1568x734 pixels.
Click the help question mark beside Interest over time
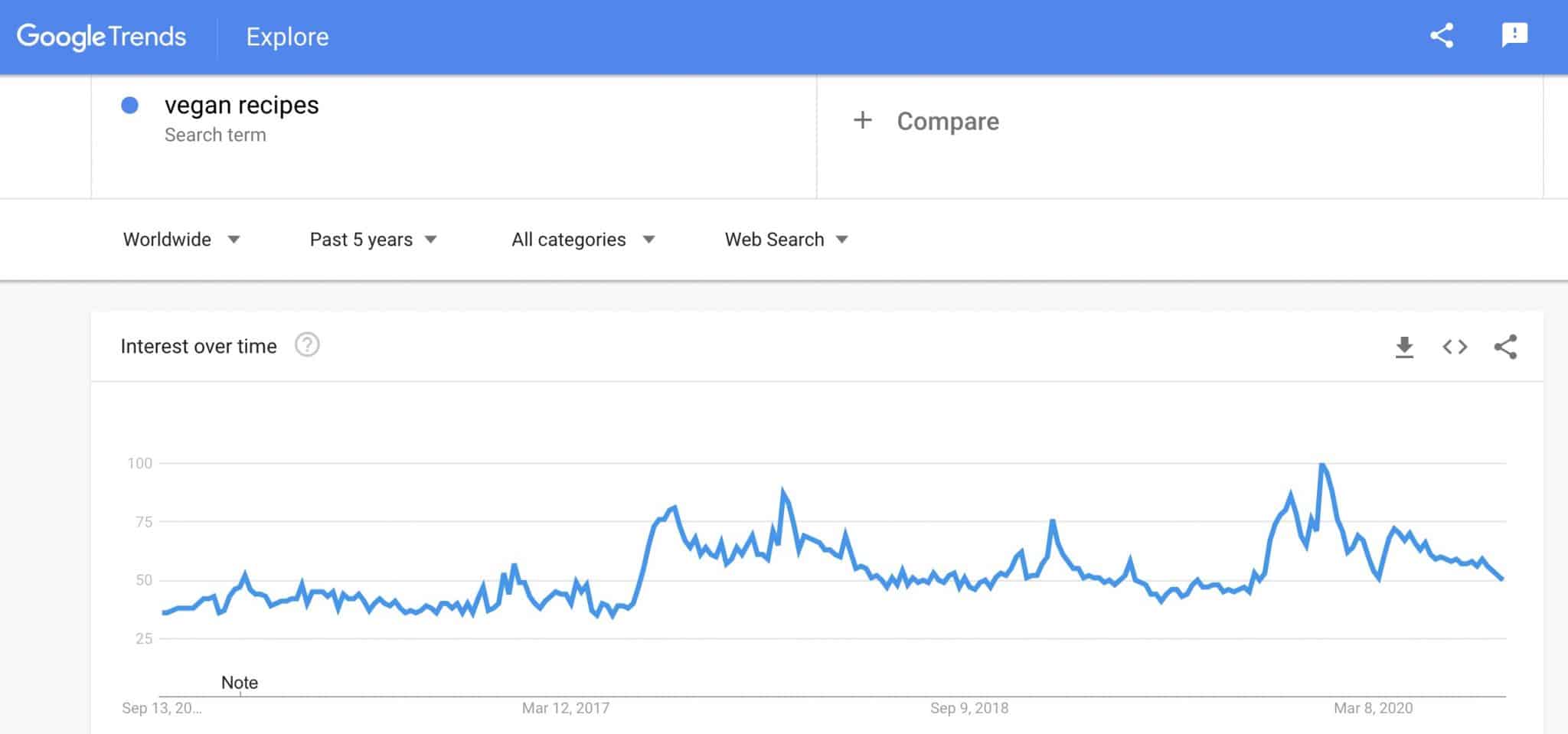click(x=308, y=345)
